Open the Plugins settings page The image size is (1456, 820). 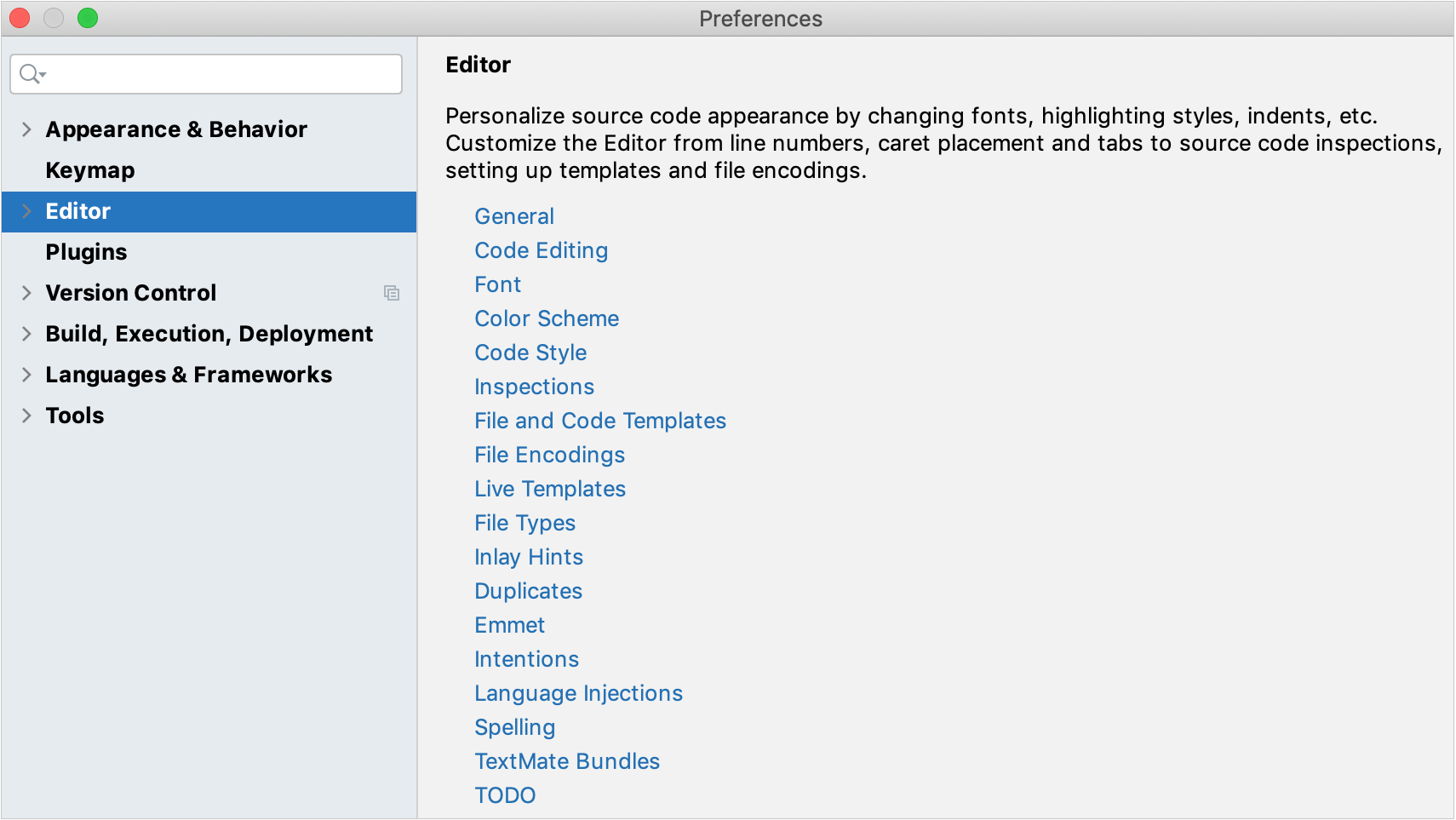(x=86, y=252)
